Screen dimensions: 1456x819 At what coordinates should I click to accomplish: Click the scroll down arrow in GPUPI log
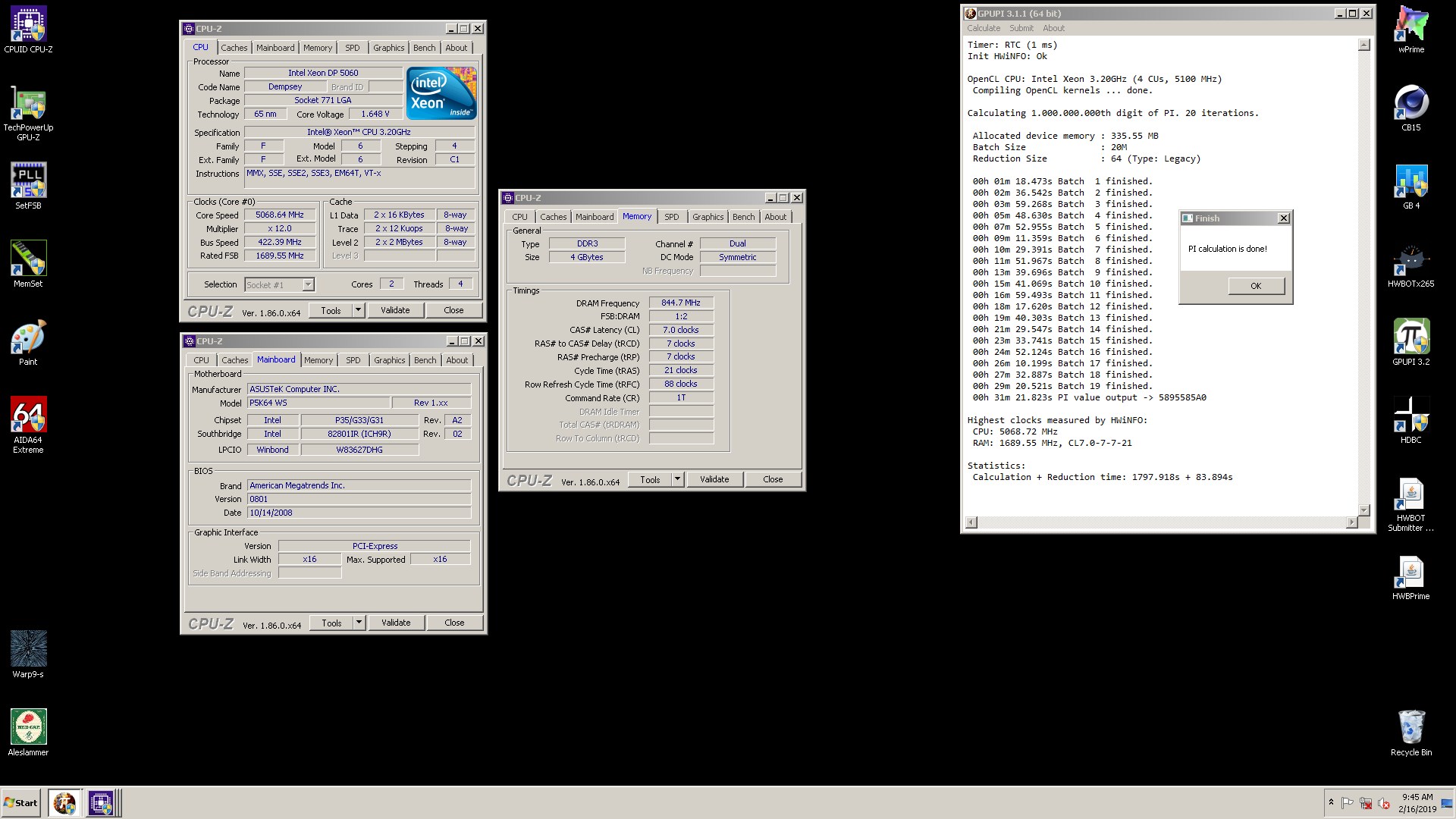(1364, 510)
